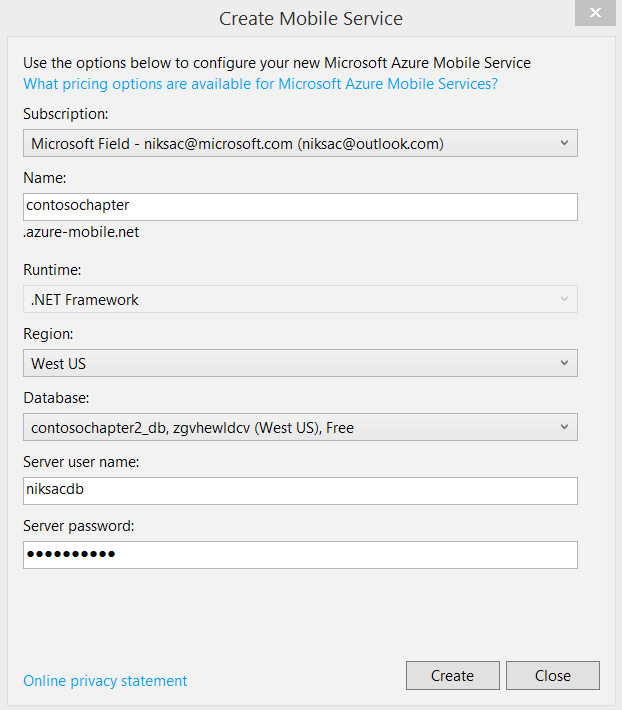Click the 'Use the options below' instruction text
This screenshot has width=622, height=710.
pyautogui.click(x=277, y=62)
